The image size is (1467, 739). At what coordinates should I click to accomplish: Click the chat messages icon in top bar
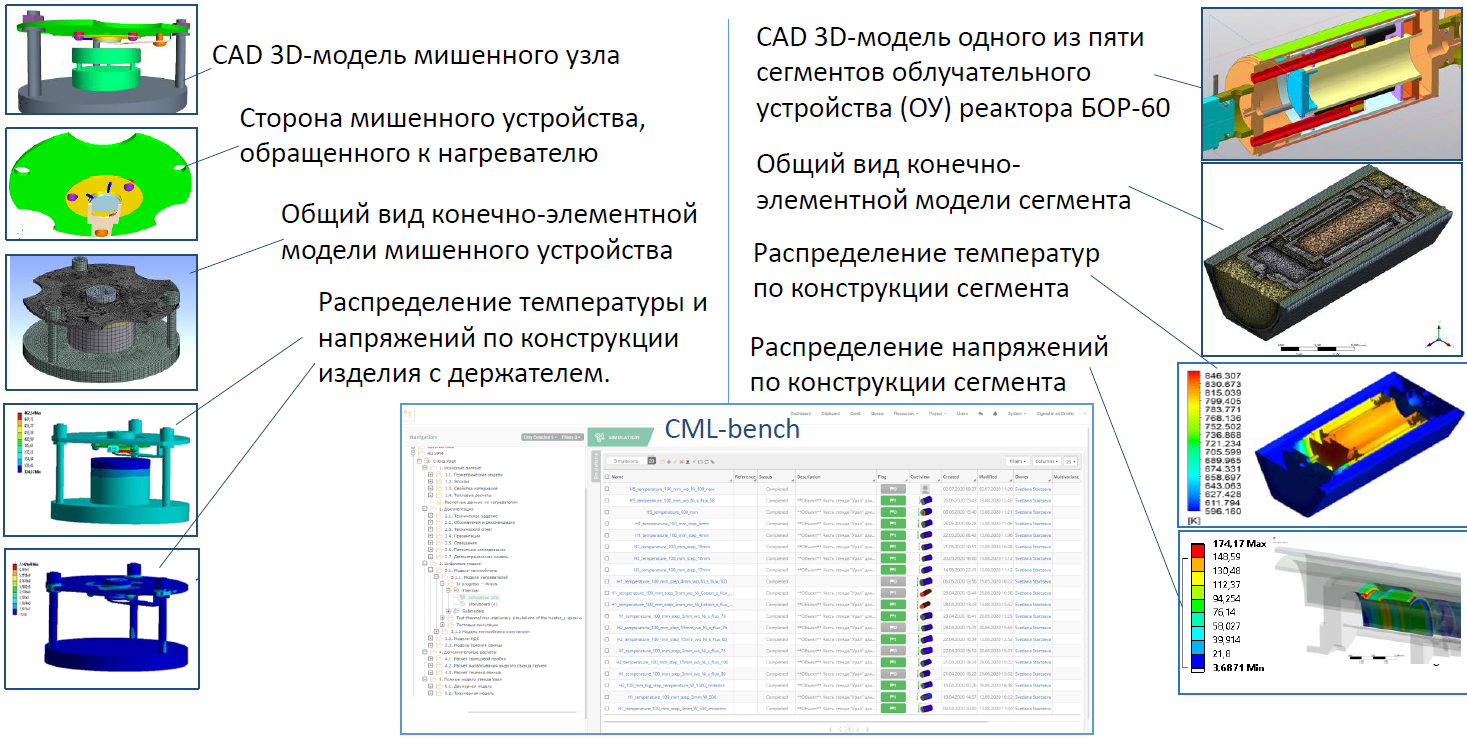tap(980, 412)
